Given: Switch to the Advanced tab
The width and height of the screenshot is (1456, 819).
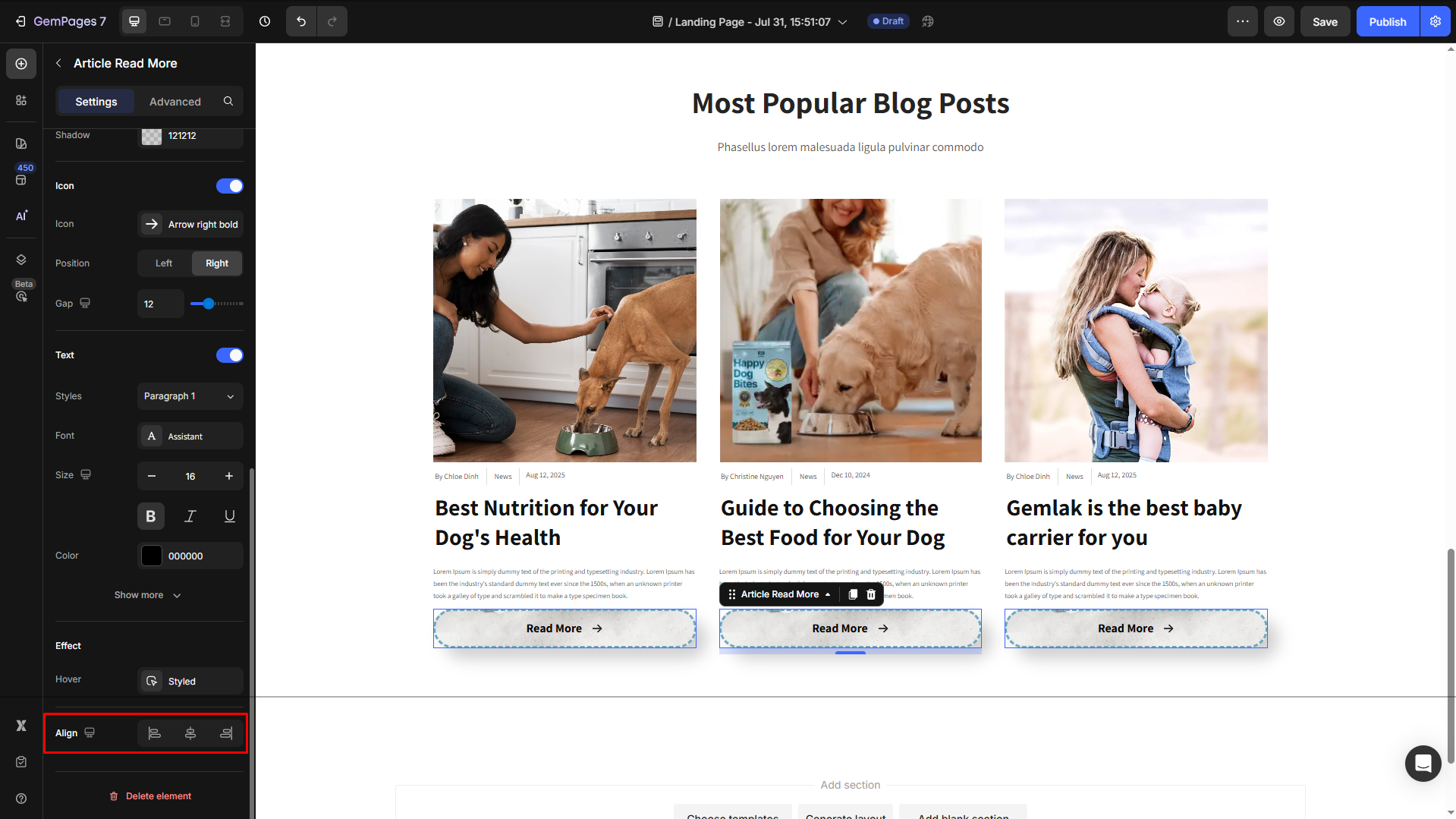Looking at the screenshot, I should (175, 102).
